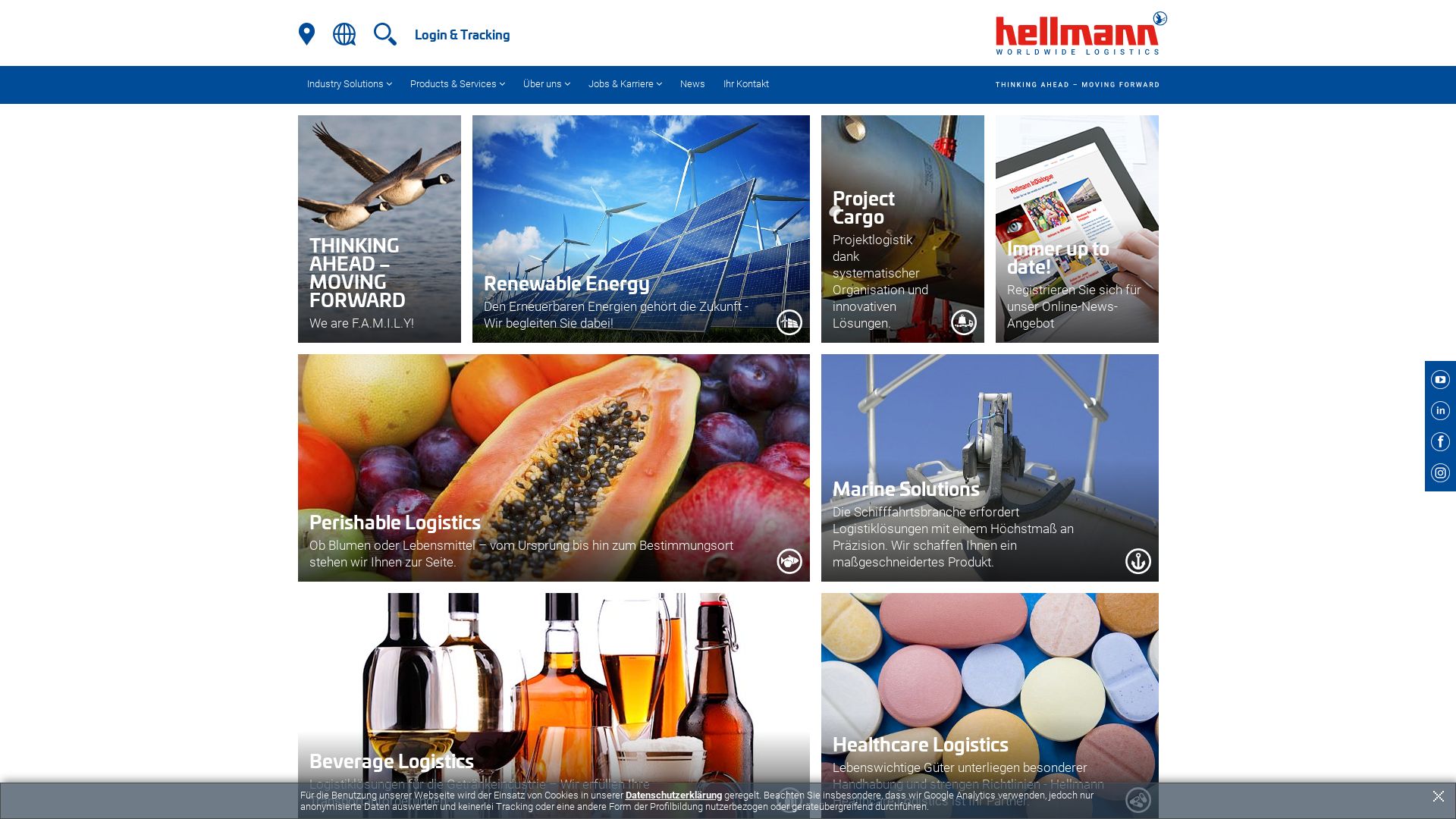Screen dimensions: 1456x819
Task: Open the globe language selector icon
Action: click(344, 34)
